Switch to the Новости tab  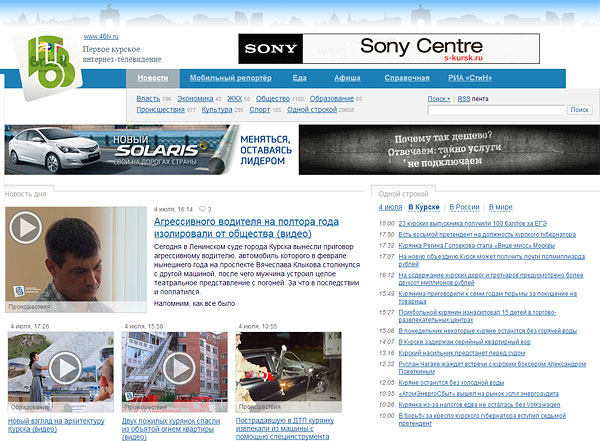[x=153, y=78]
